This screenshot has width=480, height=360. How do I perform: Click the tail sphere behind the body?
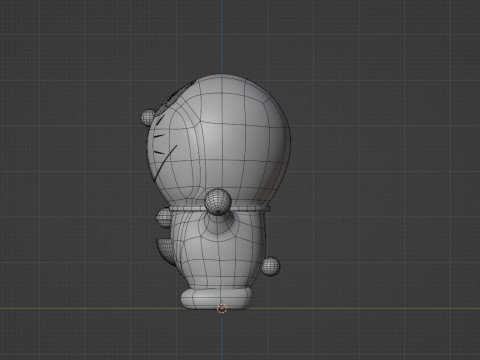(271, 266)
